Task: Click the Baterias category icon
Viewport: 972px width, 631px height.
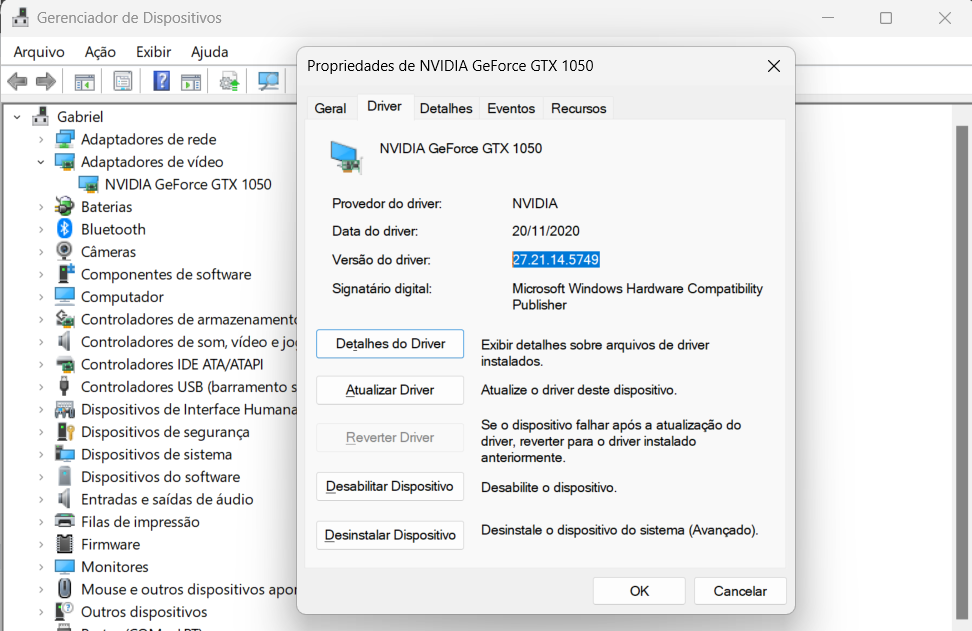Action: click(x=64, y=206)
